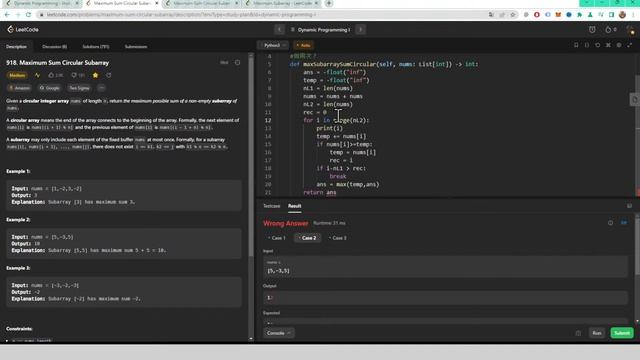Go to next problem in study plan

click(x=360, y=29)
